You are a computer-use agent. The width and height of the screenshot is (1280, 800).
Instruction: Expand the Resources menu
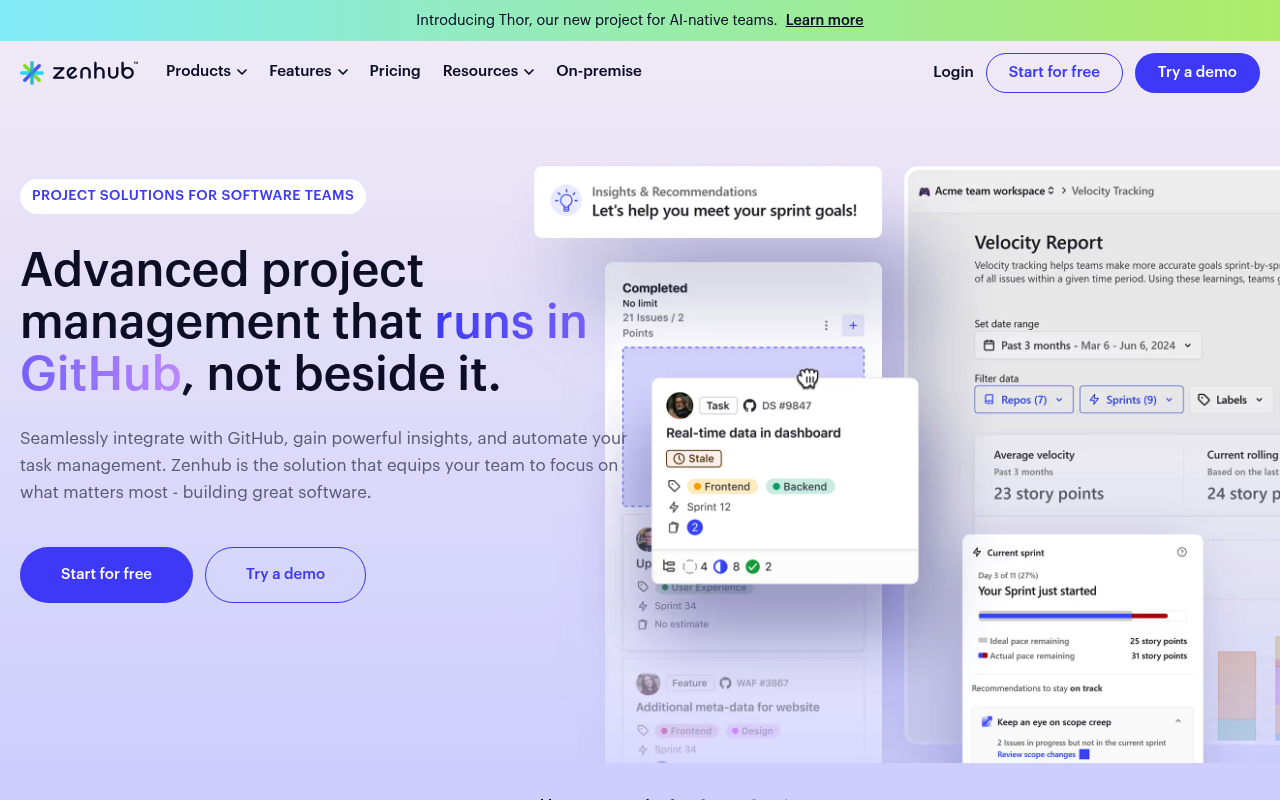488,71
